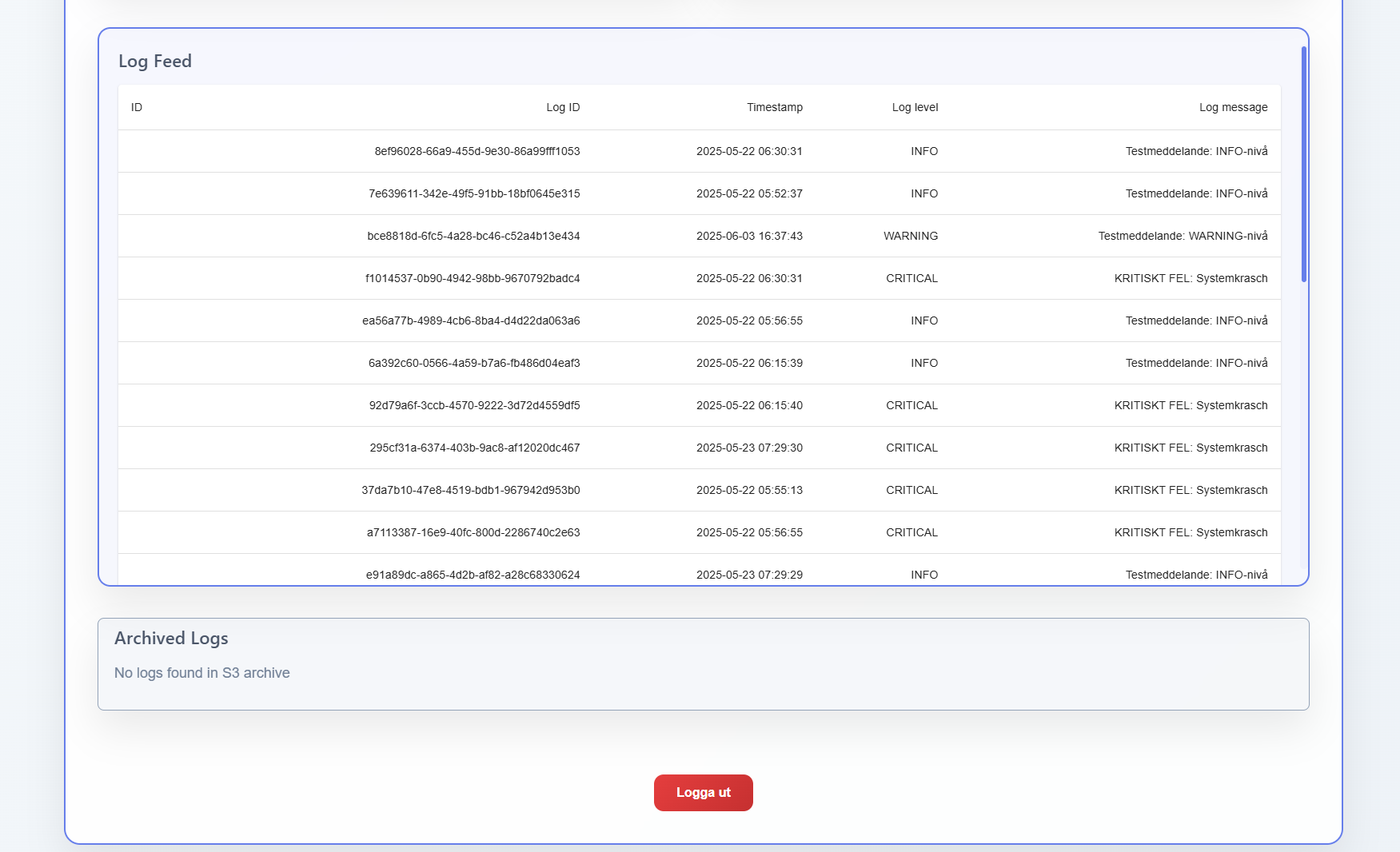Click the Log ID column header
1400x852 pixels.
pos(563,107)
